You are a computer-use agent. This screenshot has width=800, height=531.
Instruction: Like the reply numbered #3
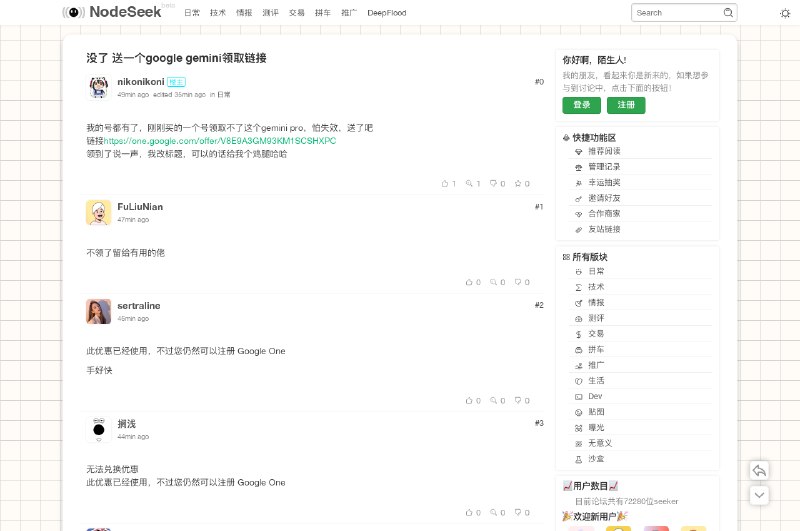[x=469, y=513]
